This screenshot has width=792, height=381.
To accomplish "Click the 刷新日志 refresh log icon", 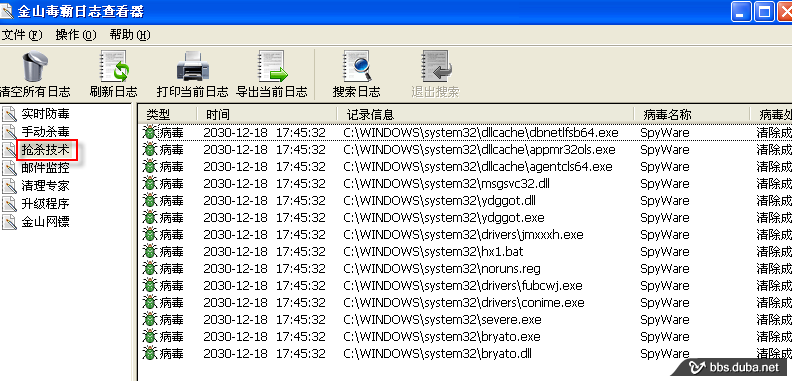I will (114, 66).
